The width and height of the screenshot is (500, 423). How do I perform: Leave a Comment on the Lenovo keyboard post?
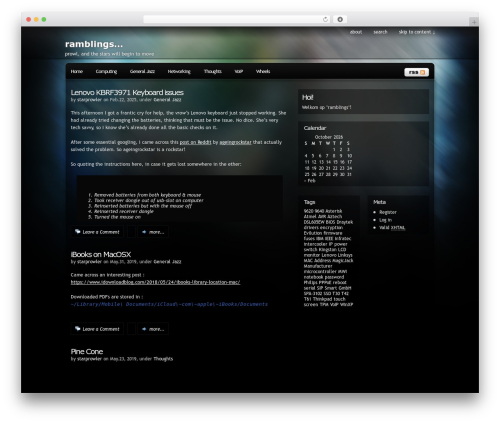(97, 232)
